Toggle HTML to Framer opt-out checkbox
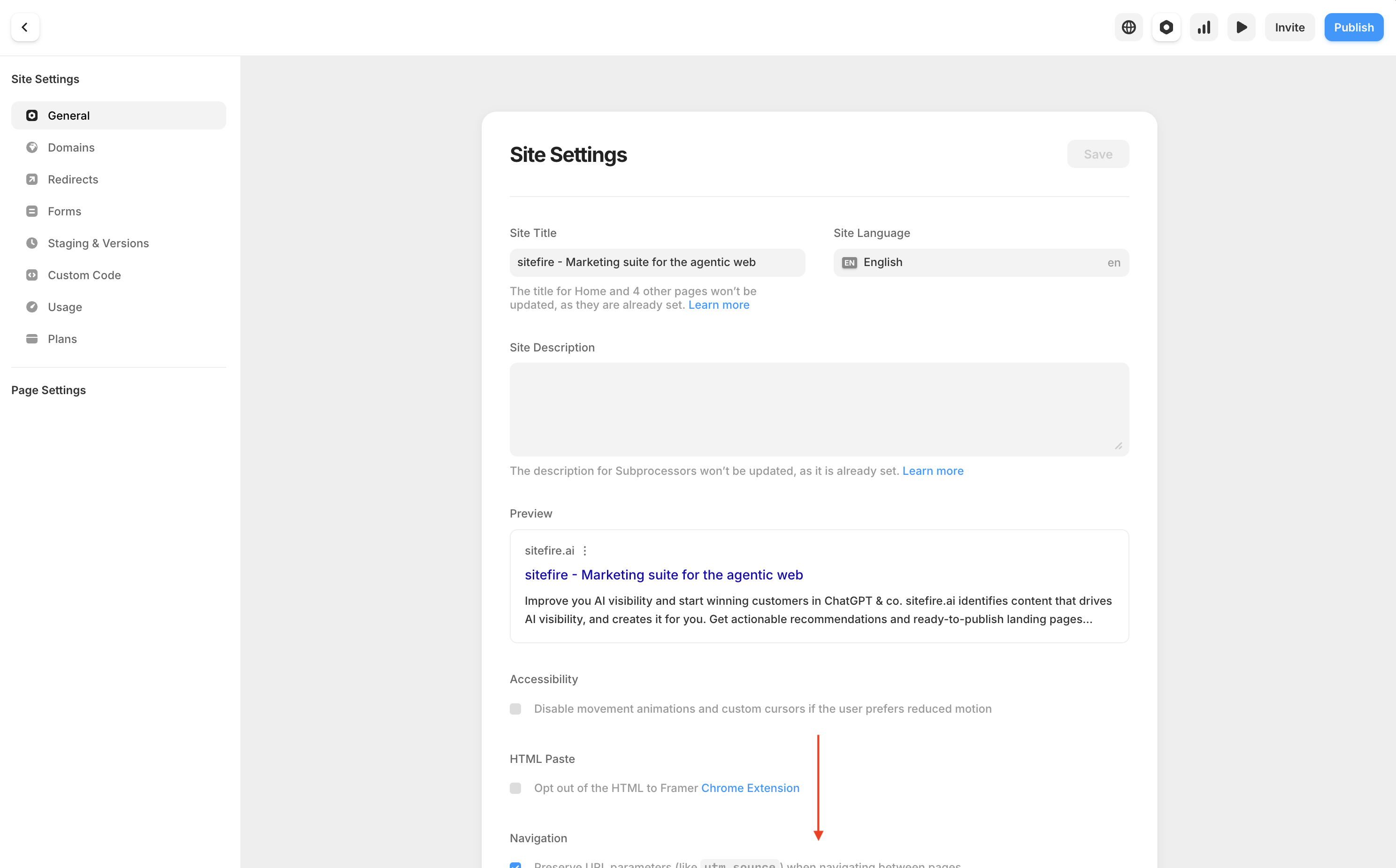 516,788
